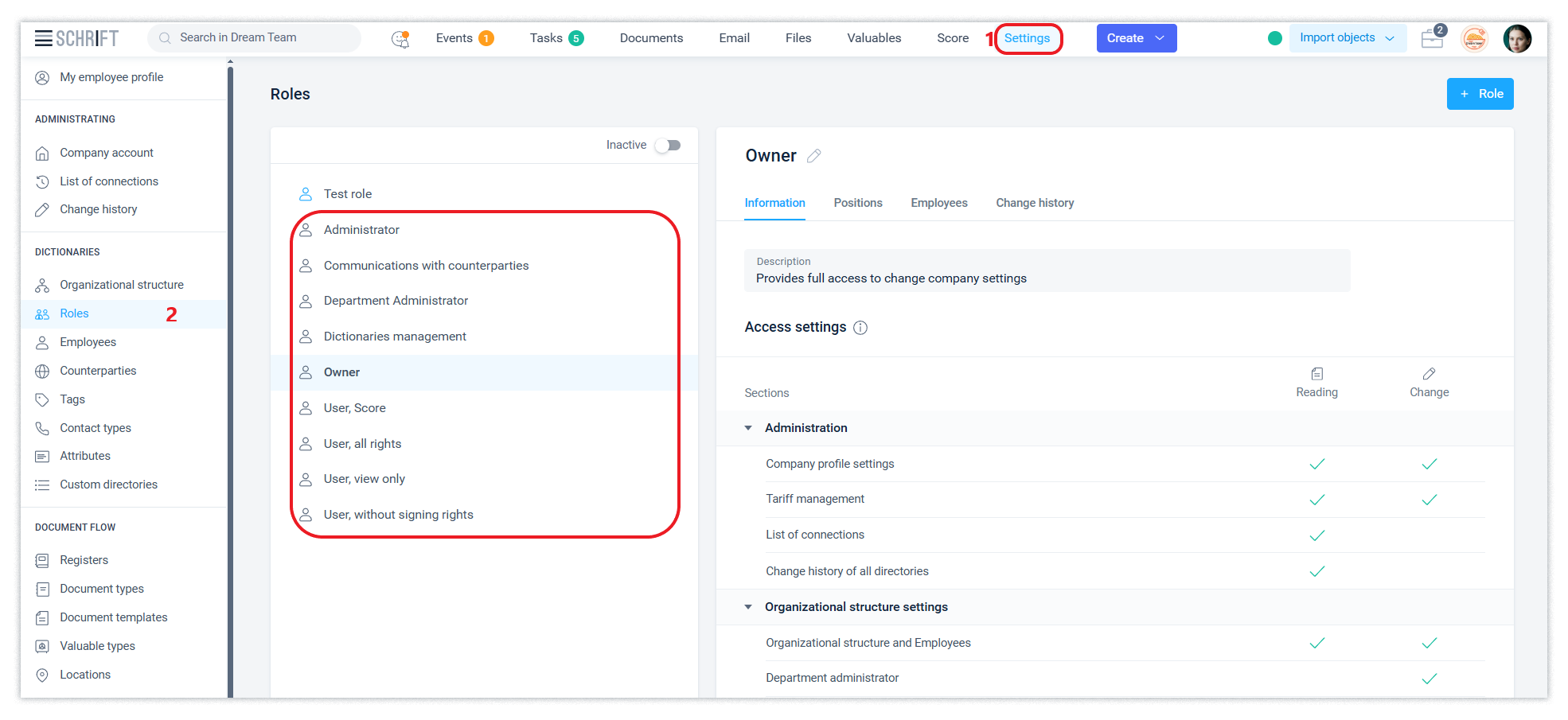Open the Create button dropdown

click(1136, 38)
